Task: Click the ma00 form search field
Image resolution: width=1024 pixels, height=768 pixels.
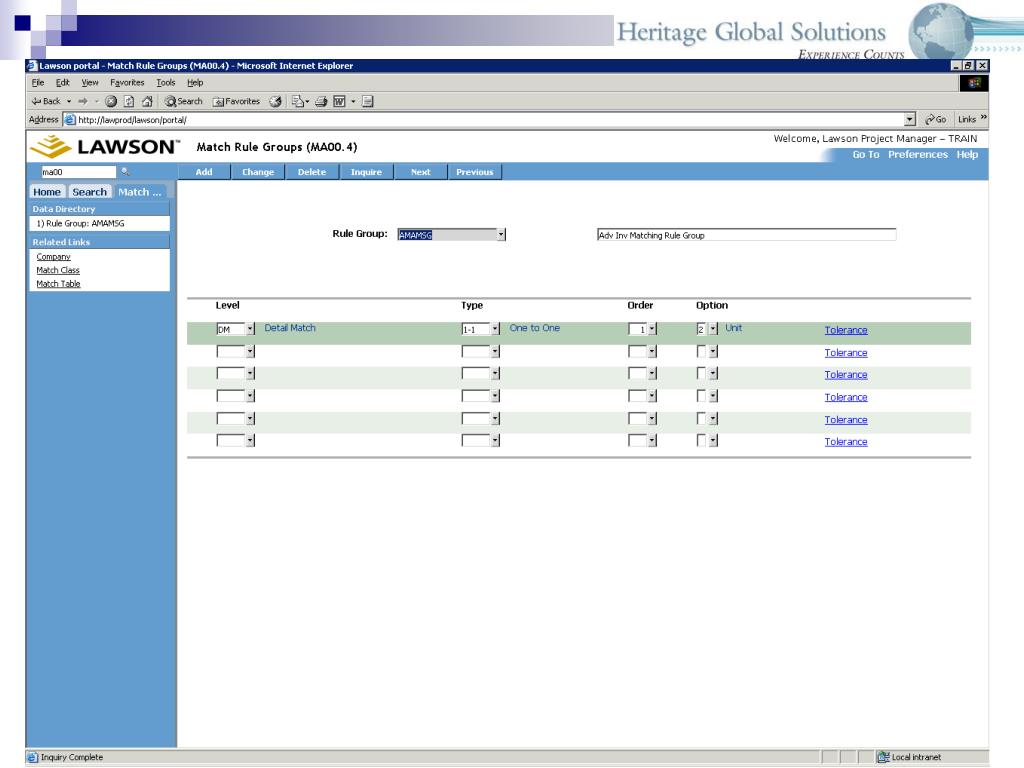Action: pos(78,172)
